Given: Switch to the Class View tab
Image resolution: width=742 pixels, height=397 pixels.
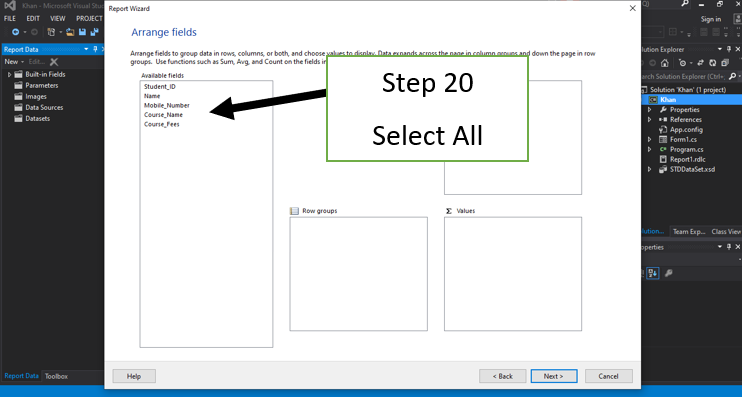Looking at the screenshot, I should pyautogui.click(x=726, y=231).
